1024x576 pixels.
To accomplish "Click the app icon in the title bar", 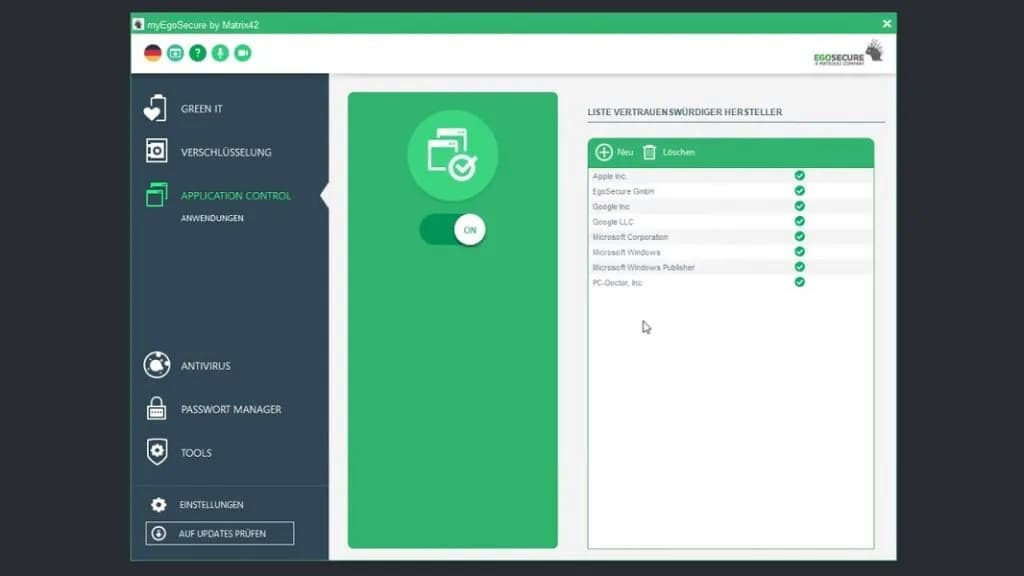I will (138, 24).
